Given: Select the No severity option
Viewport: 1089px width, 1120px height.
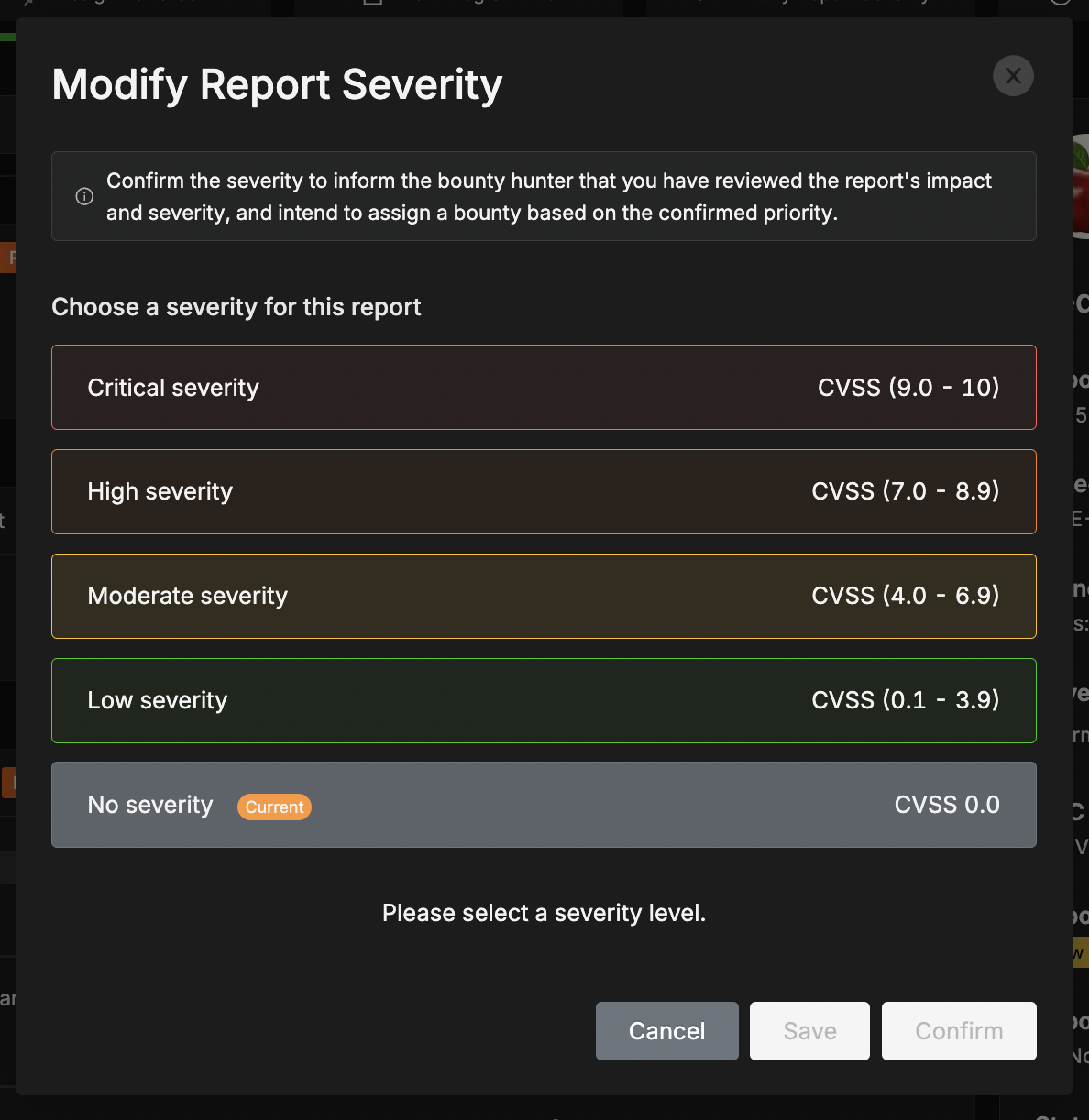Looking at the screenshot, I should [x=544, y=805].
